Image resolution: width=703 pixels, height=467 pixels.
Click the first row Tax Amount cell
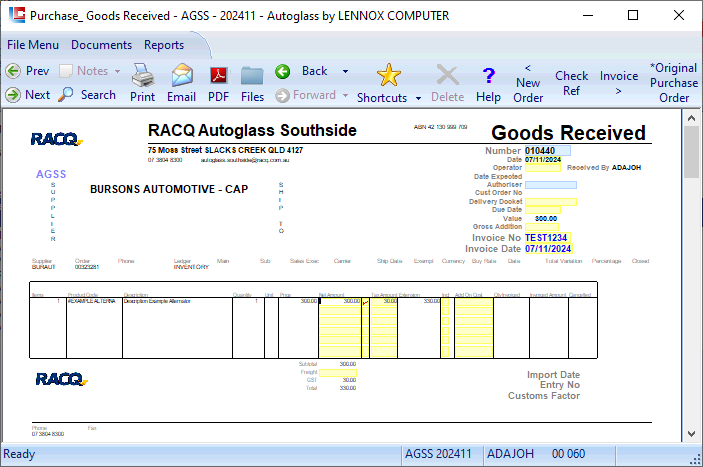point(384,301)
